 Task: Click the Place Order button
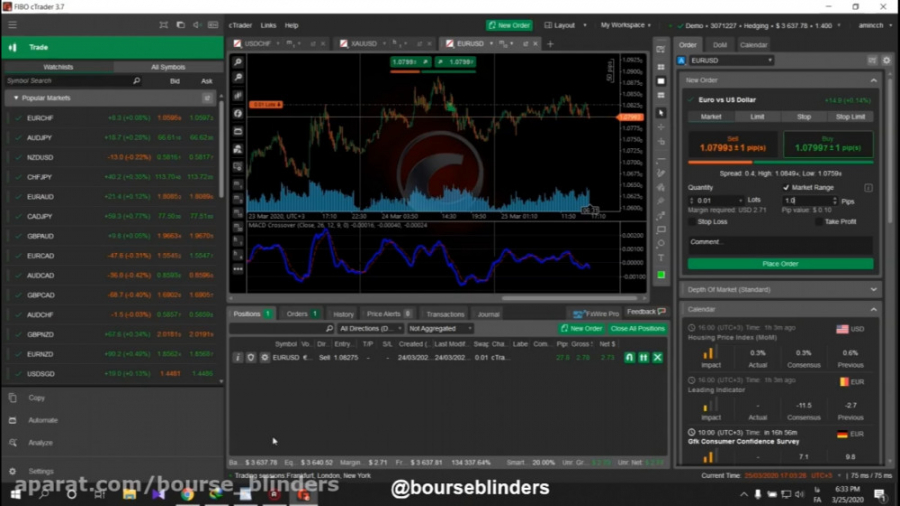pos(781,264)
